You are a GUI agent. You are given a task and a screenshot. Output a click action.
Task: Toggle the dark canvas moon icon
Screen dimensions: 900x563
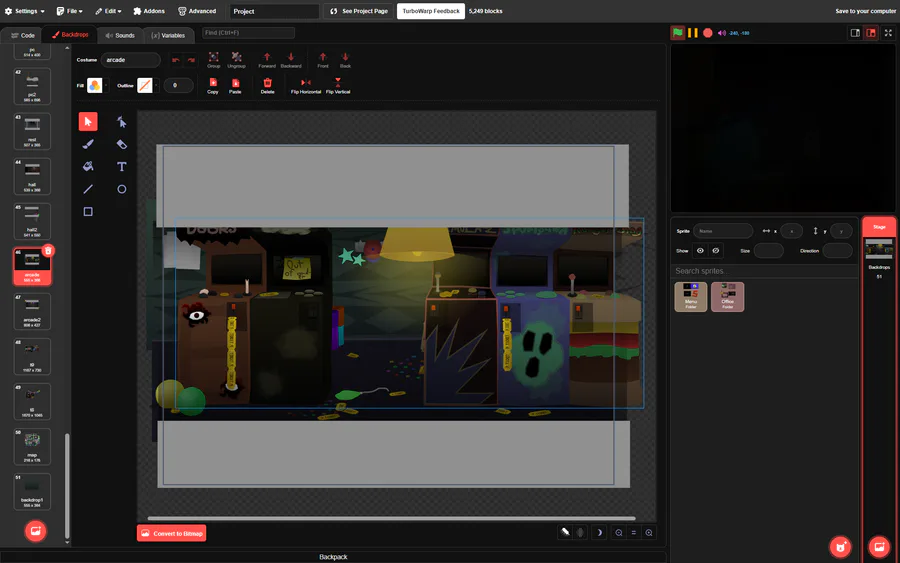[x=599, y=533]
